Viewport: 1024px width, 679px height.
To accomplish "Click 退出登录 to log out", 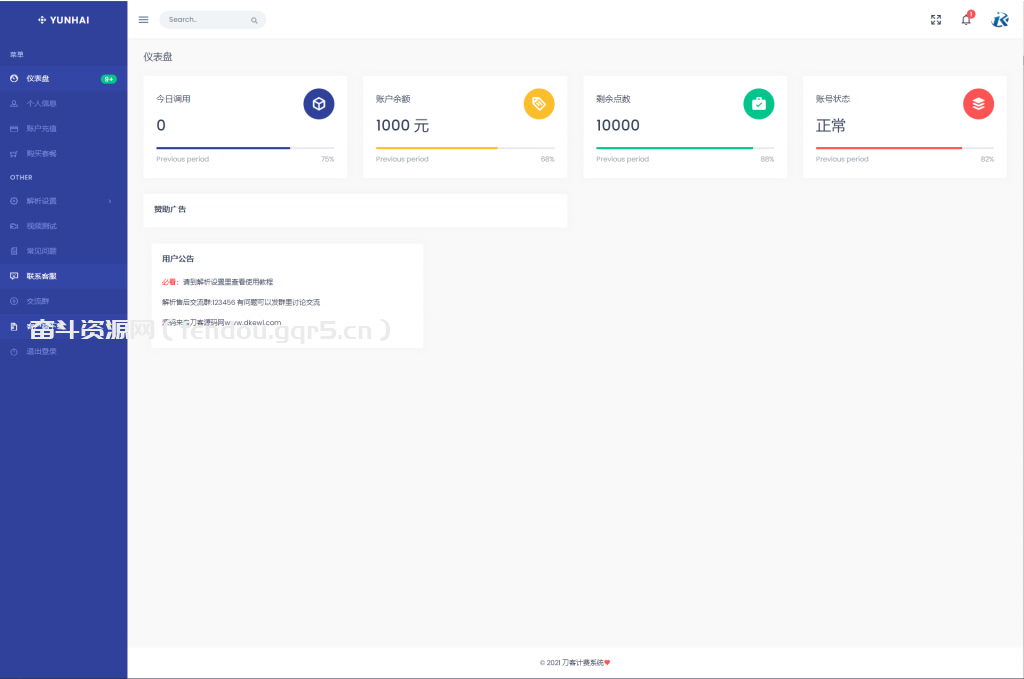I will coord(41,351).
